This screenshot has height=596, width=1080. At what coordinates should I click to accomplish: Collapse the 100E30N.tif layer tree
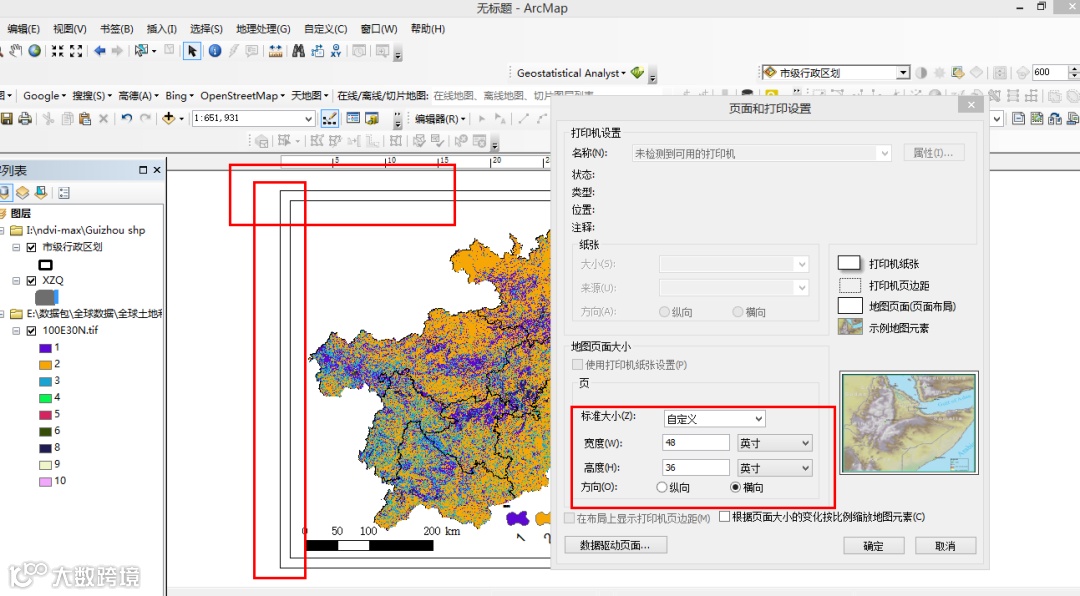[16, 331]
